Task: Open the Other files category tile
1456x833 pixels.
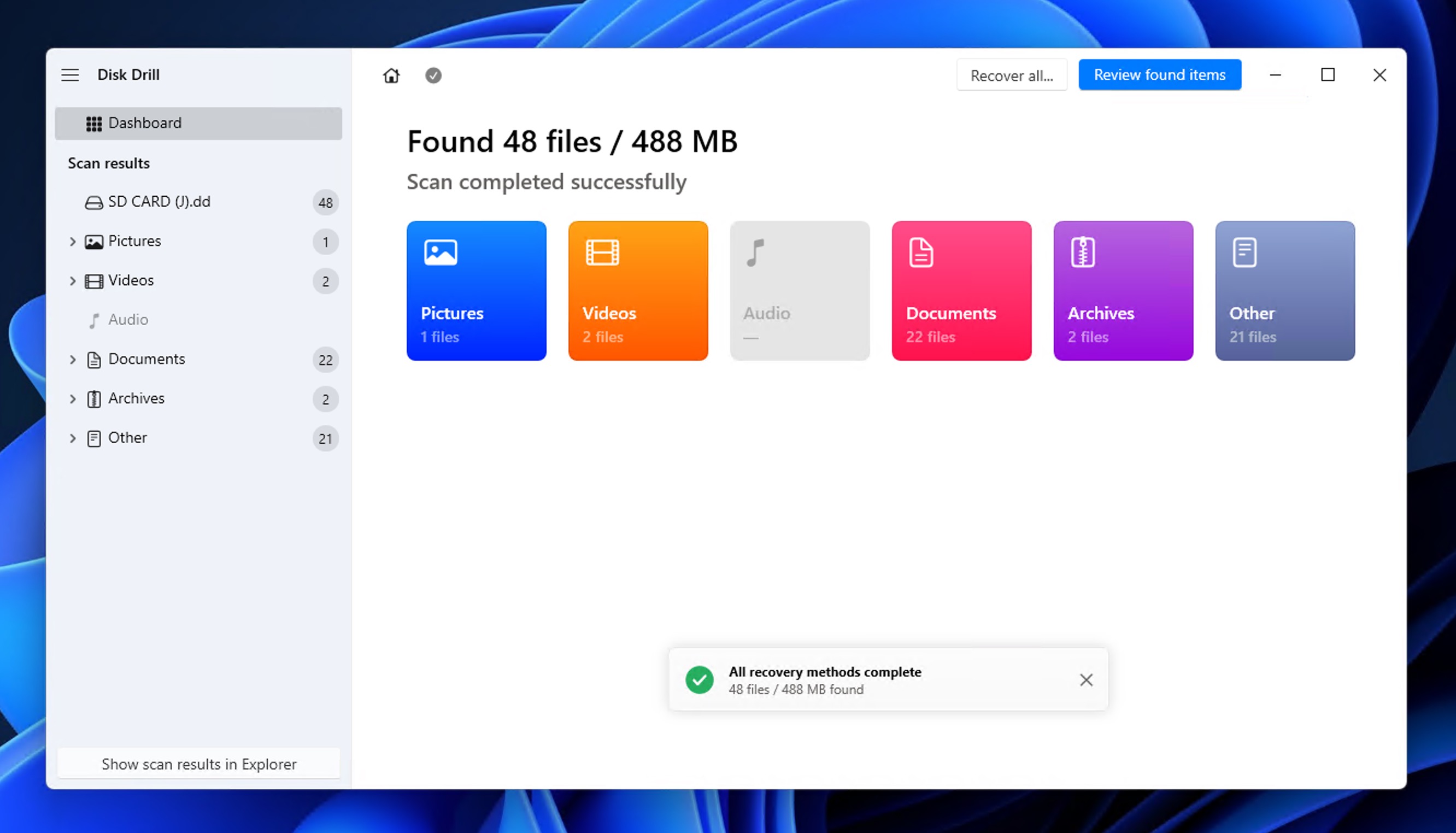Action: pos(1284,291)
